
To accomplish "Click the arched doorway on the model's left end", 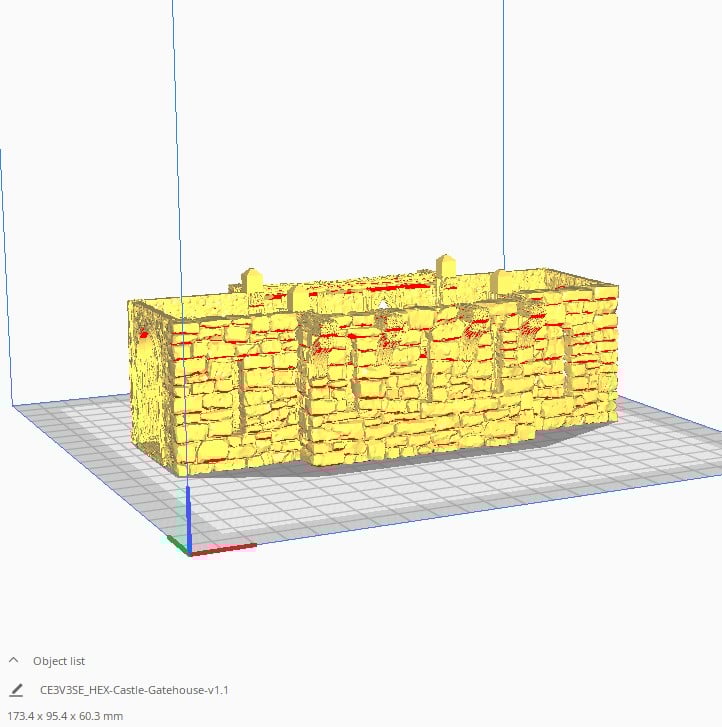I will click(x=149, y=350).
